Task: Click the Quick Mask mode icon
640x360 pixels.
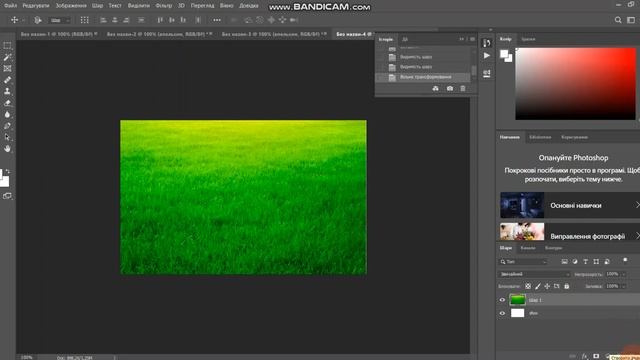Action: [x=7, y=196]
